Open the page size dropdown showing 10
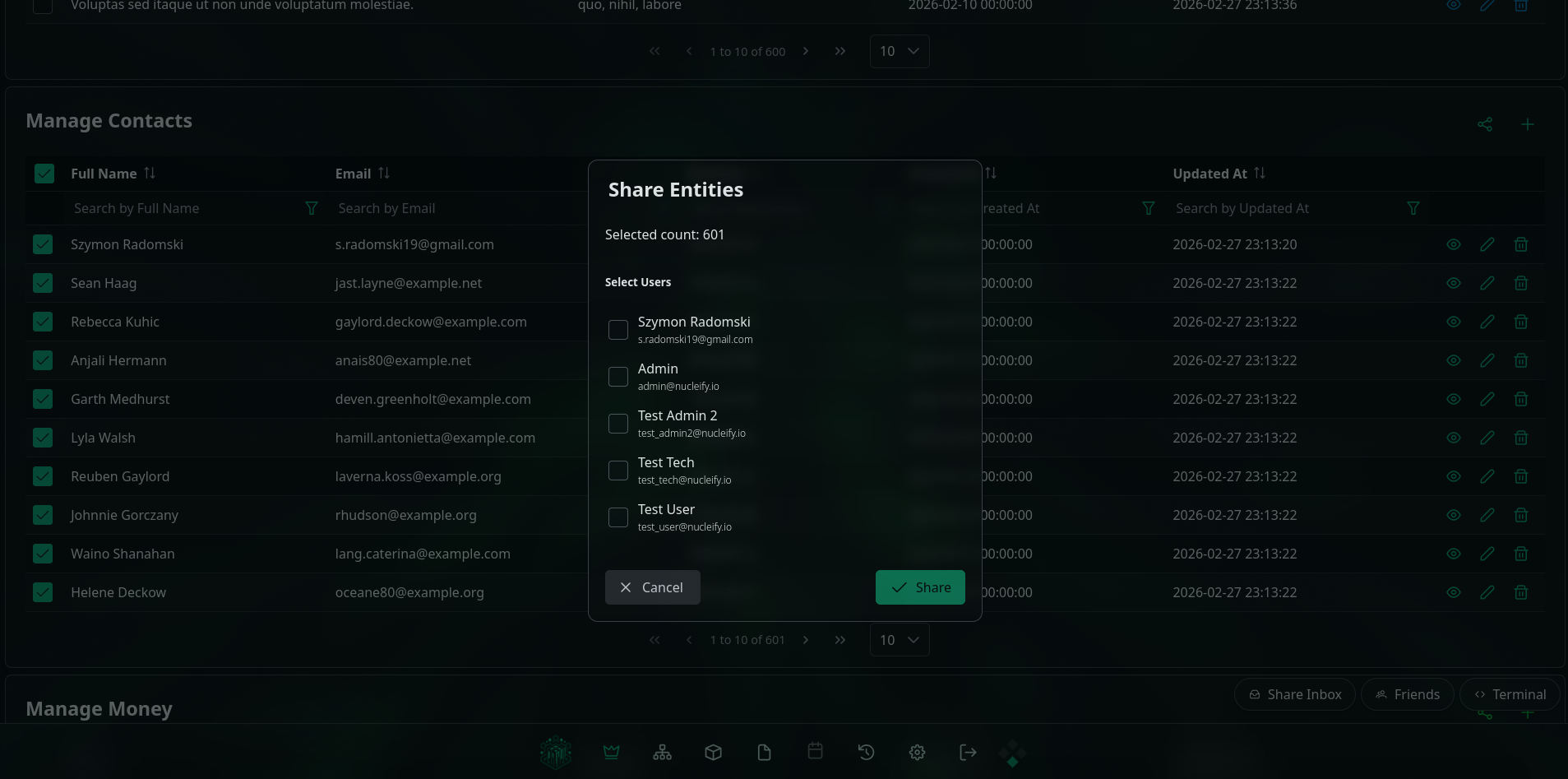Viewport: 1568px width, 779px height. point(899,639)
